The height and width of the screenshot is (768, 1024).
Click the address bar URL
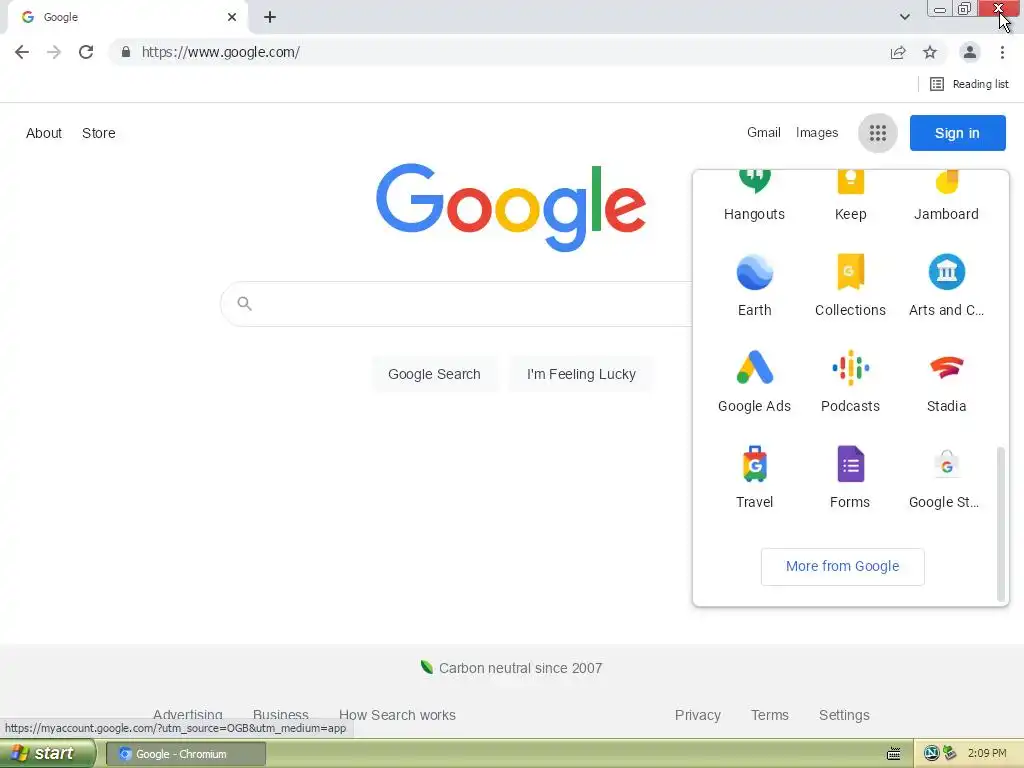click(x=220, y=52)
